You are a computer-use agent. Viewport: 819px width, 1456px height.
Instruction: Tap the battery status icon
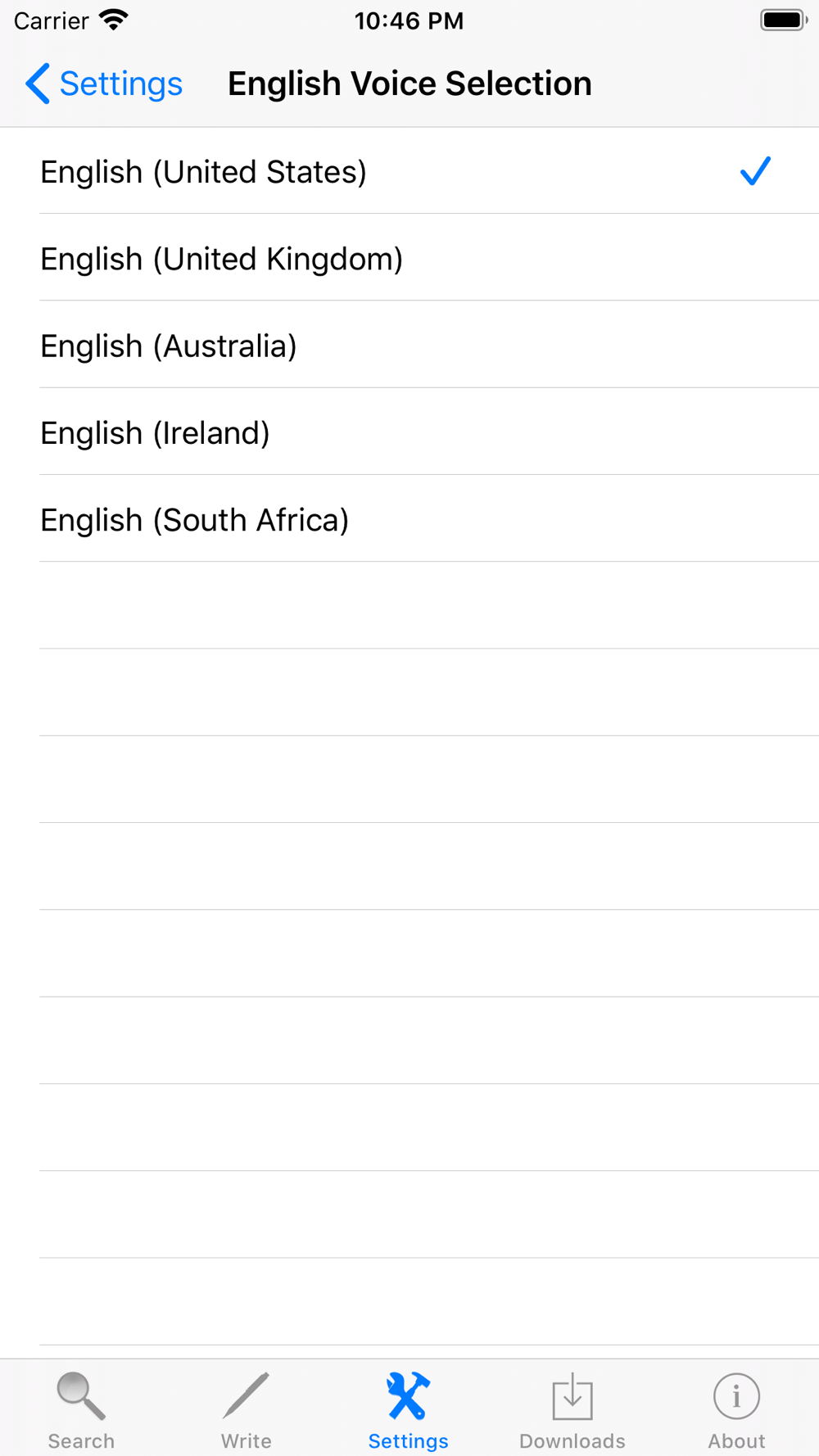coord(784,20)
